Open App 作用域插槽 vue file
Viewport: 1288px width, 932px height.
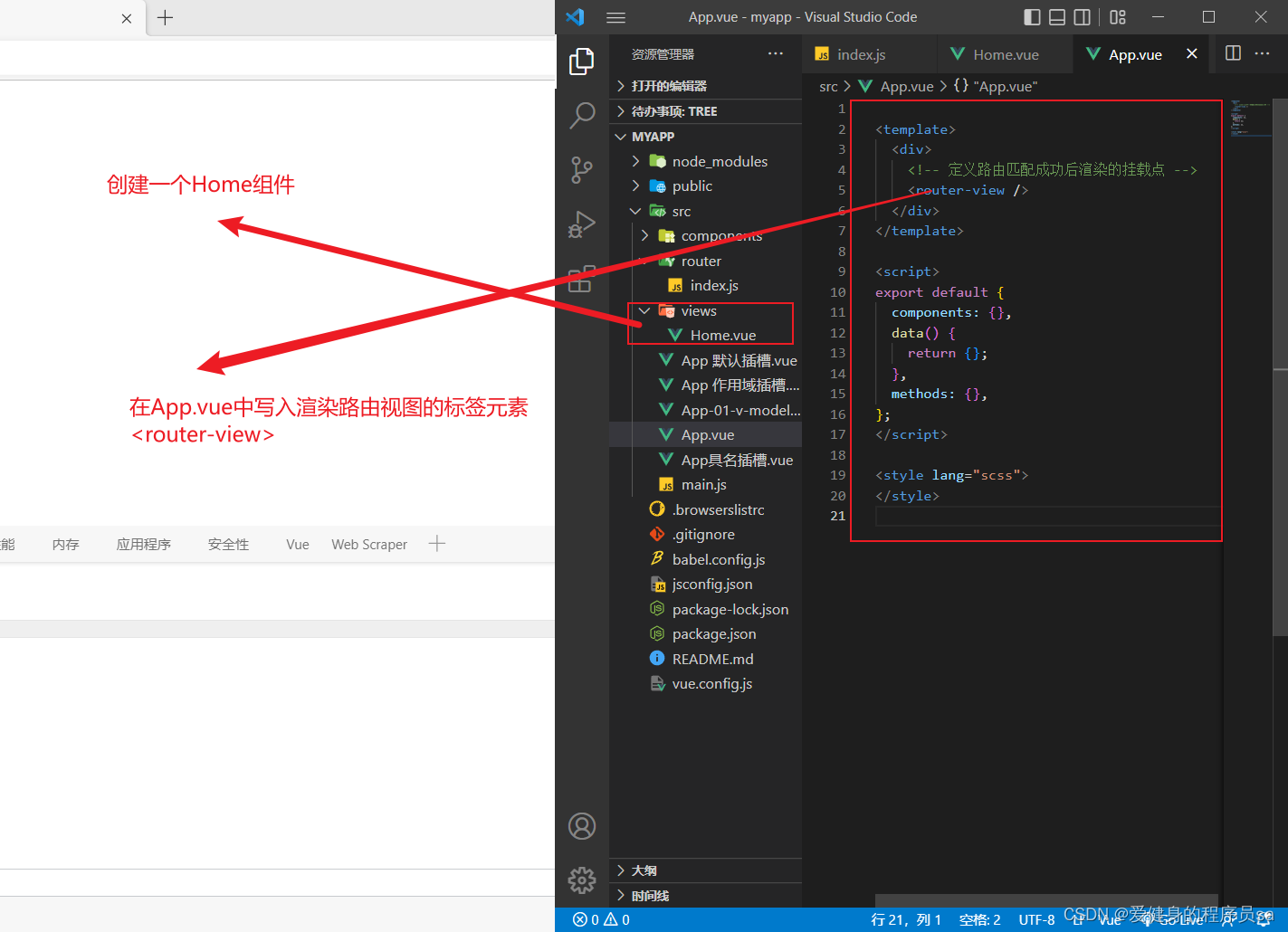point(705,385)
